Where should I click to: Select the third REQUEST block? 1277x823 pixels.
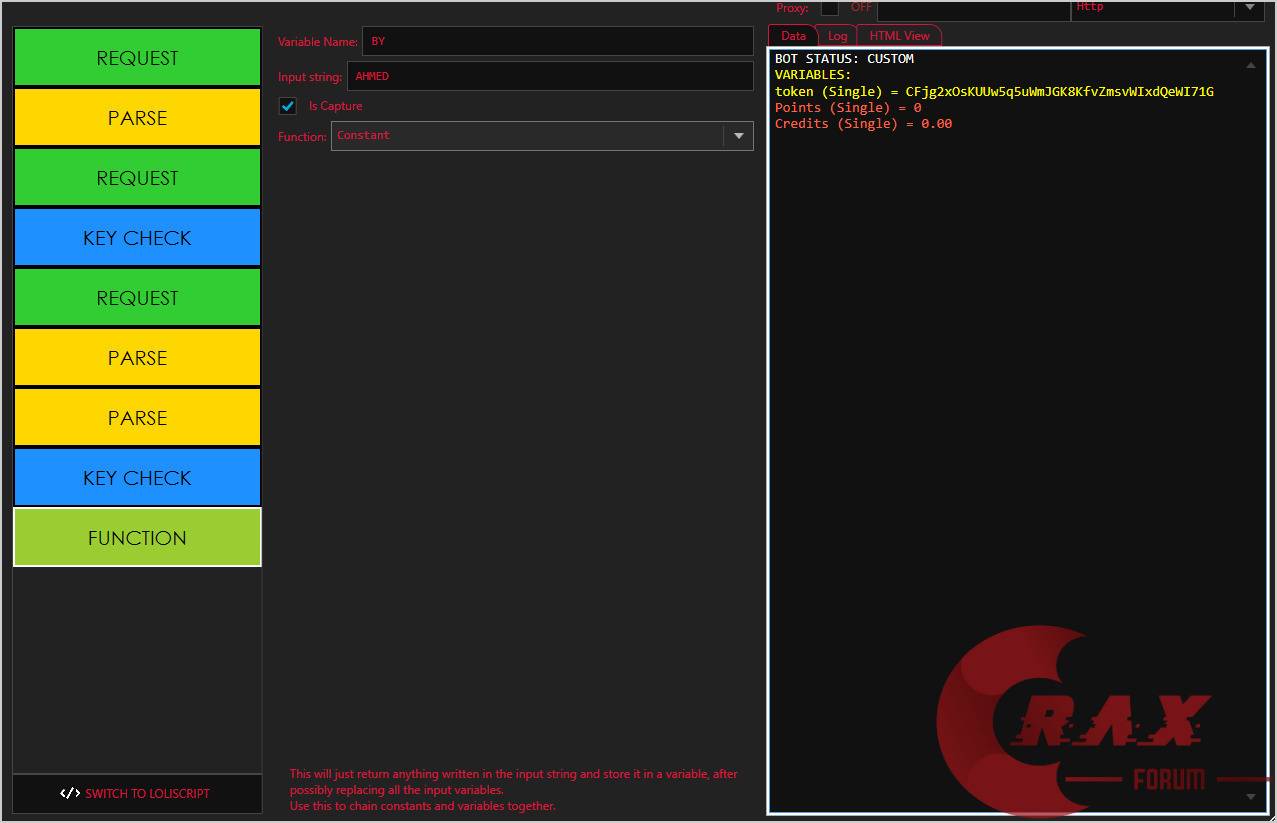[x=136, y=297]
